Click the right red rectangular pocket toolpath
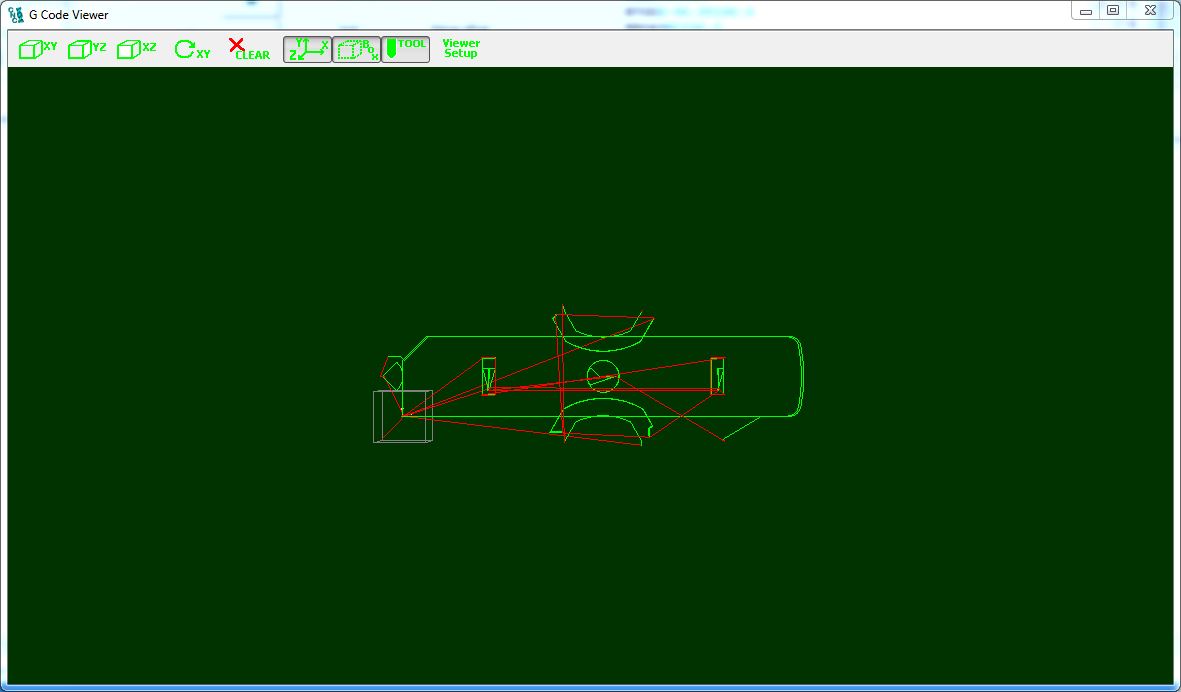This screenshot has width=1181, height=692. [x=717, y=375]
